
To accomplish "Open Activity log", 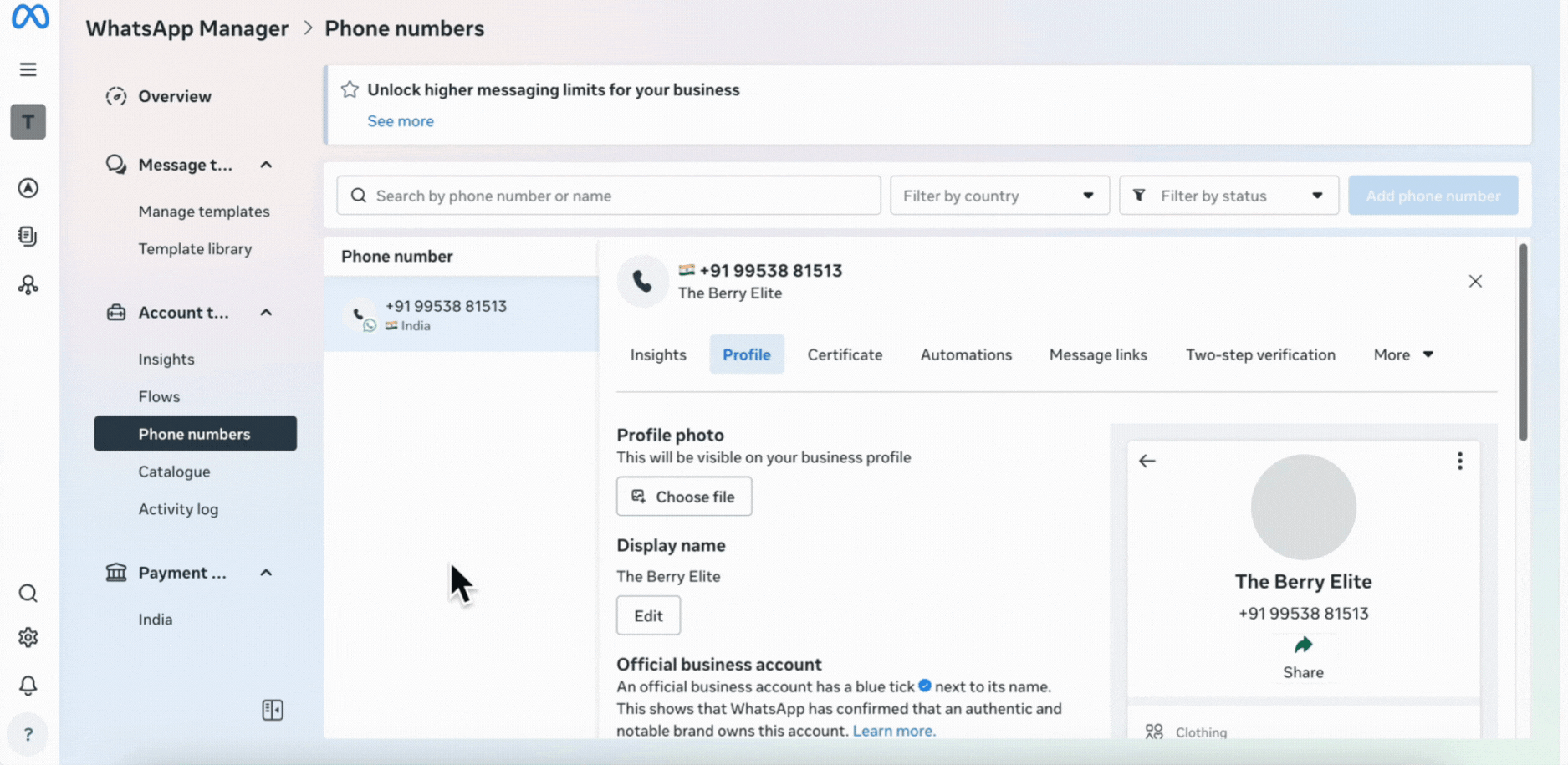I will click(178, 509).
